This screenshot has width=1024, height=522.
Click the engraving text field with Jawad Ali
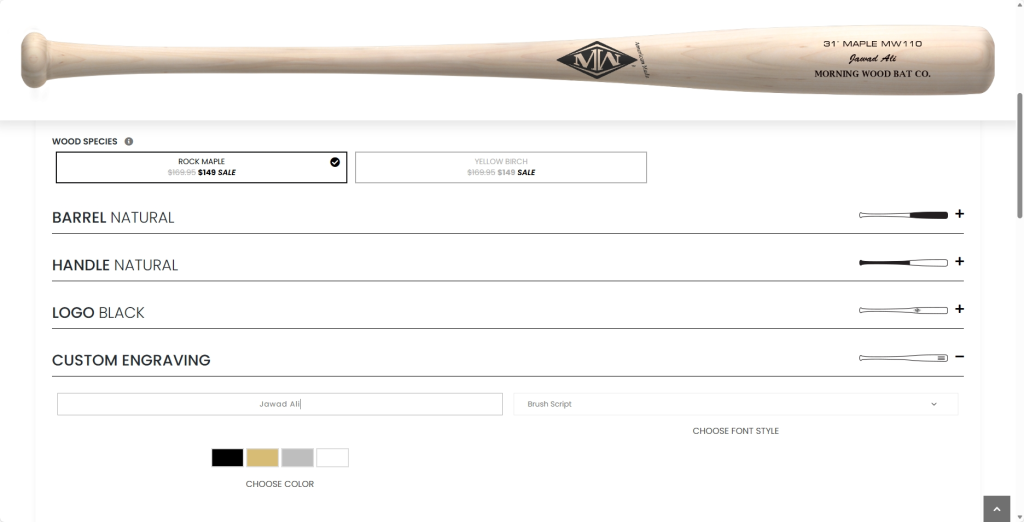tap(280, 404)
